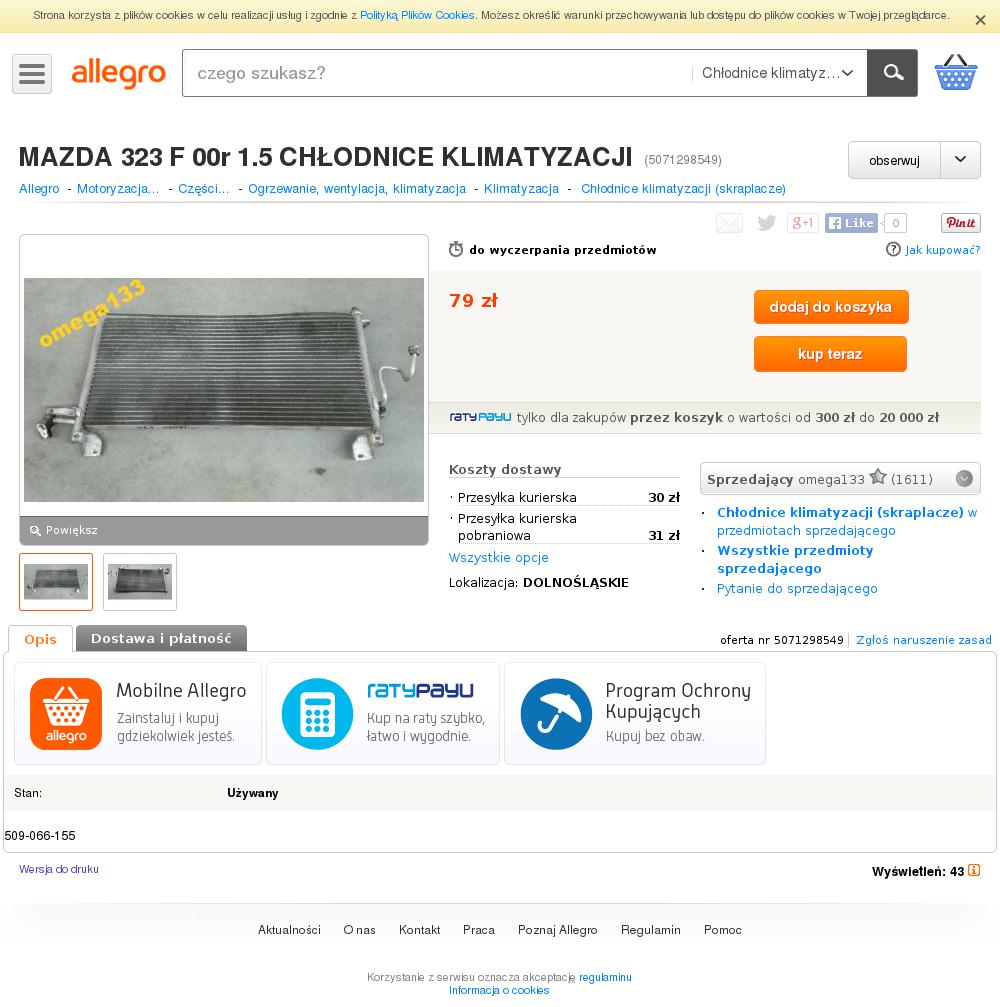Select the second product thumbnail

click(x=140, y=582)
